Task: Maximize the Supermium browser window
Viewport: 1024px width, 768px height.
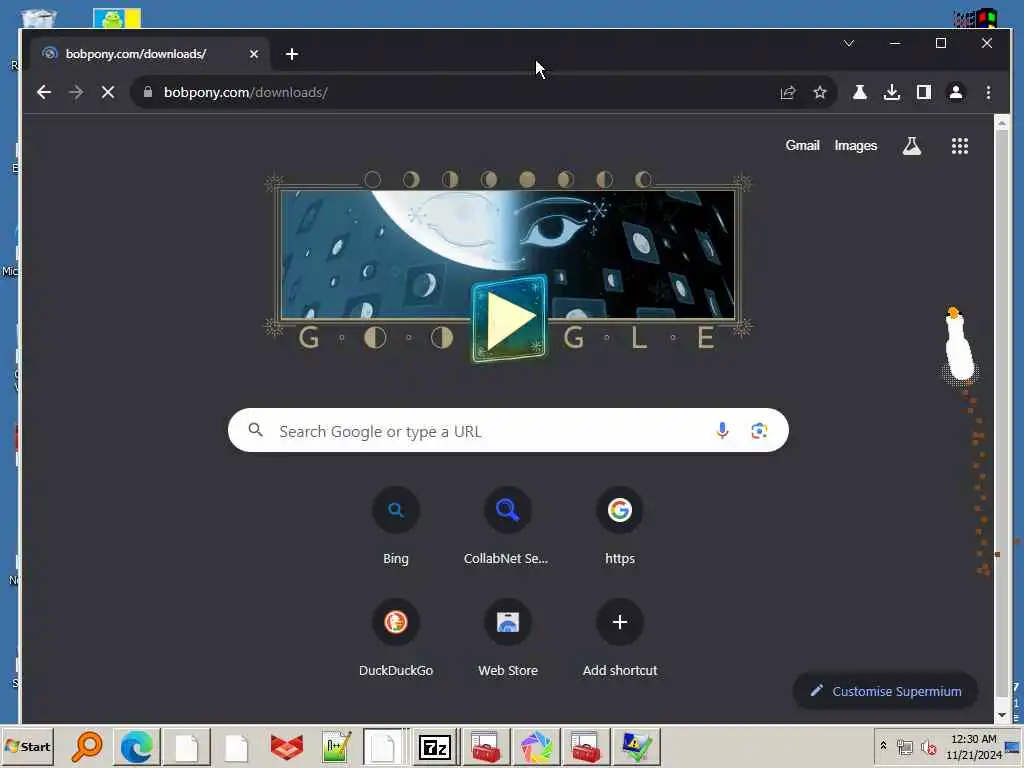Action: pyautogui.click(x=940, y=43)
